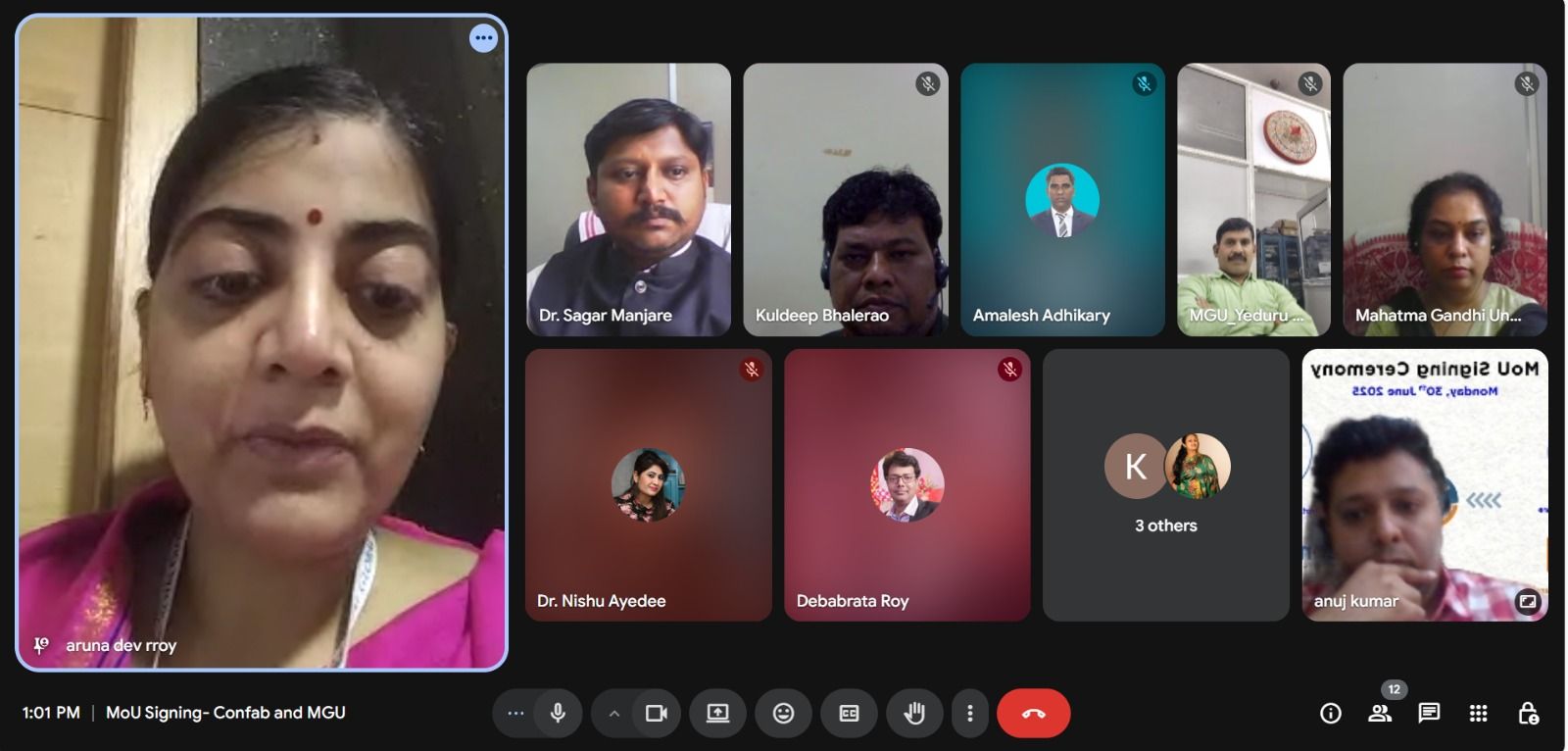Screen dimensions: 1568x751
Task: Open meeting details info icon
Action: 1330,714
